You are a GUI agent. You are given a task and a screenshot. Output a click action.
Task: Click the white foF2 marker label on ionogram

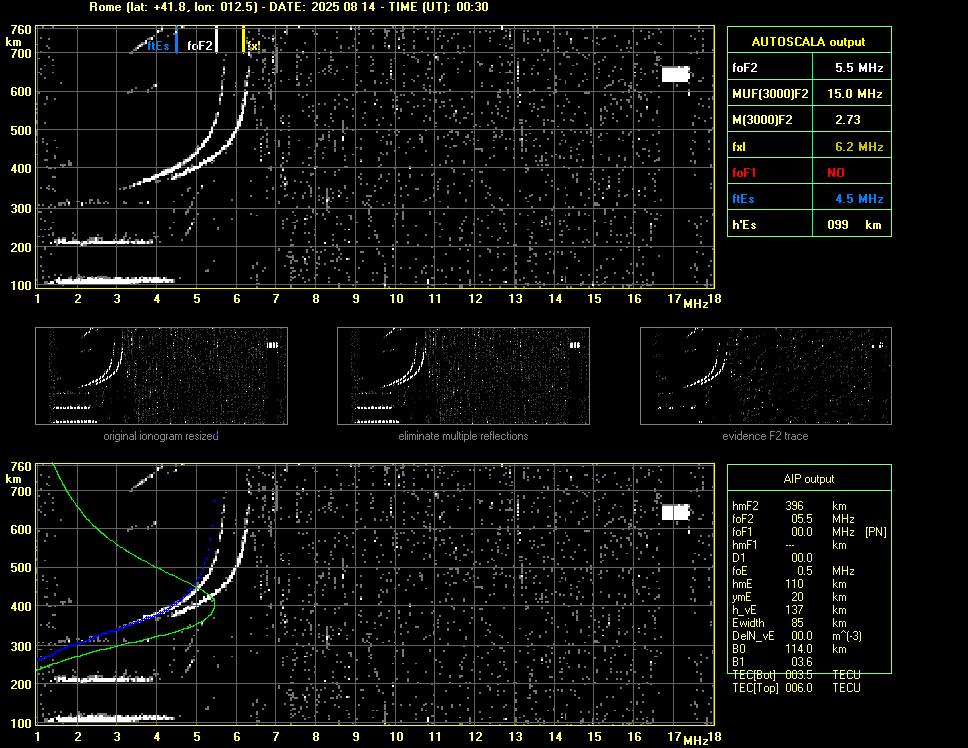199,46
